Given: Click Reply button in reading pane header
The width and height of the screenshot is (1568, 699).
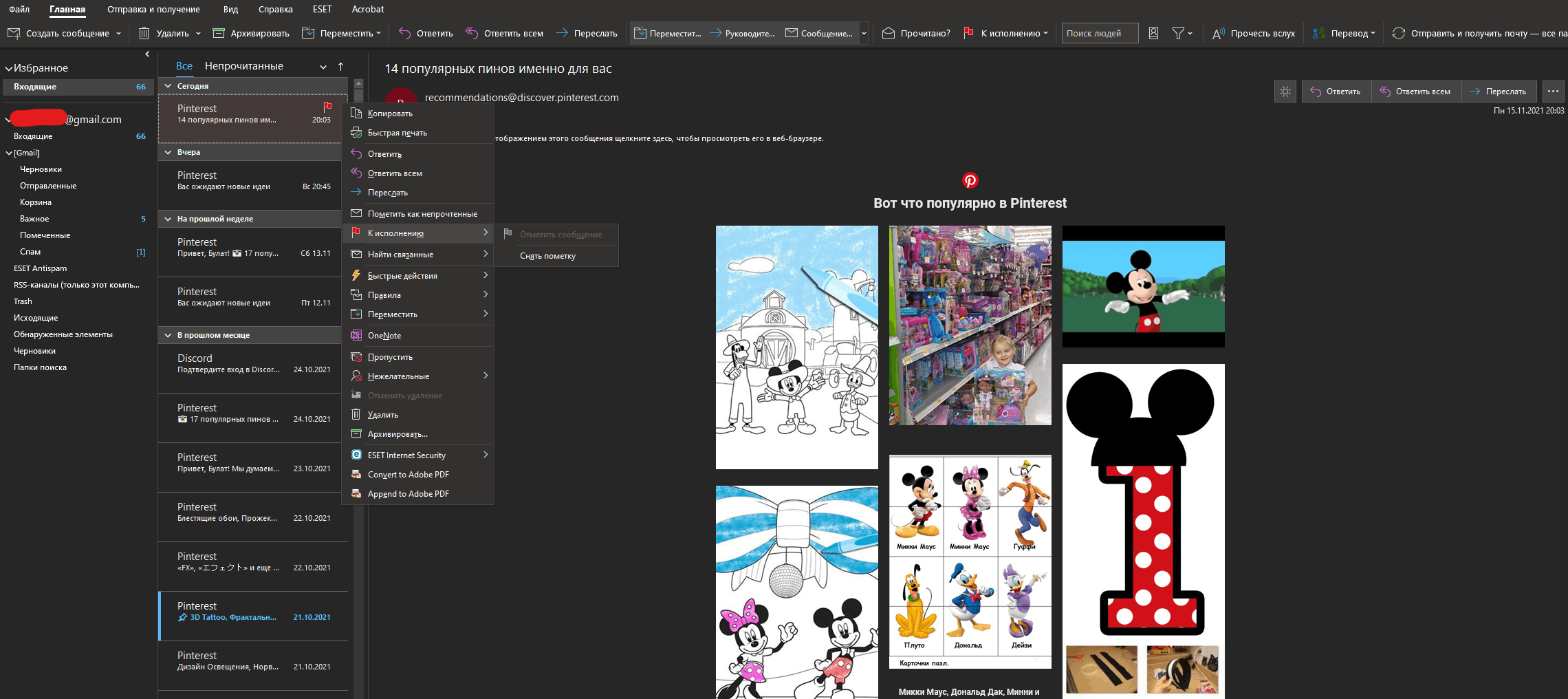Looking at the screenshot, I should [1336, 92].
